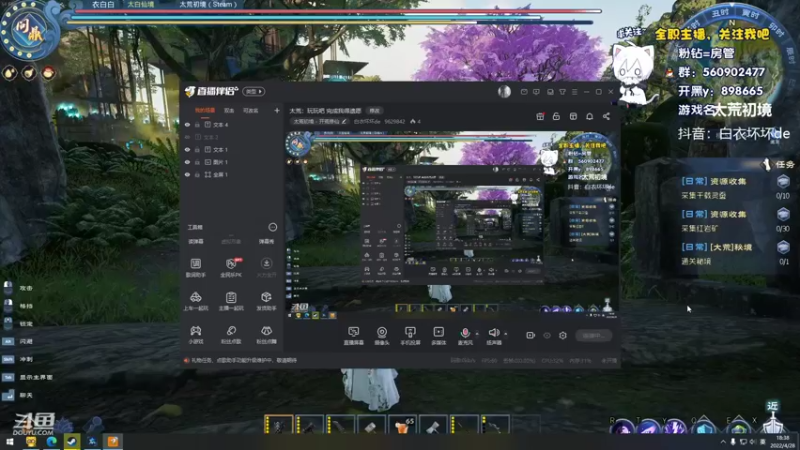Open Steam from the Windows taskbar
Viewport: 800px width, 450px height.
pos(71,441)
